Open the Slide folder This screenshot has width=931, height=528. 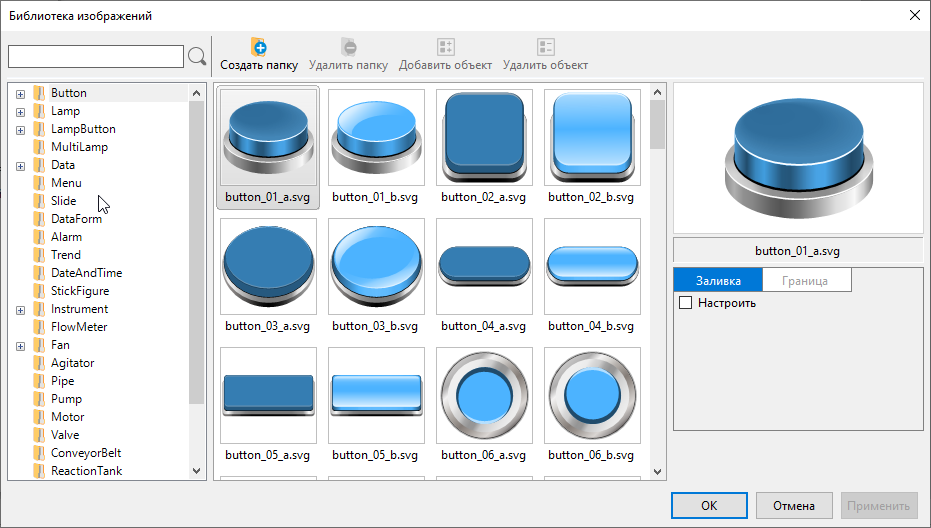click(63, 201)
